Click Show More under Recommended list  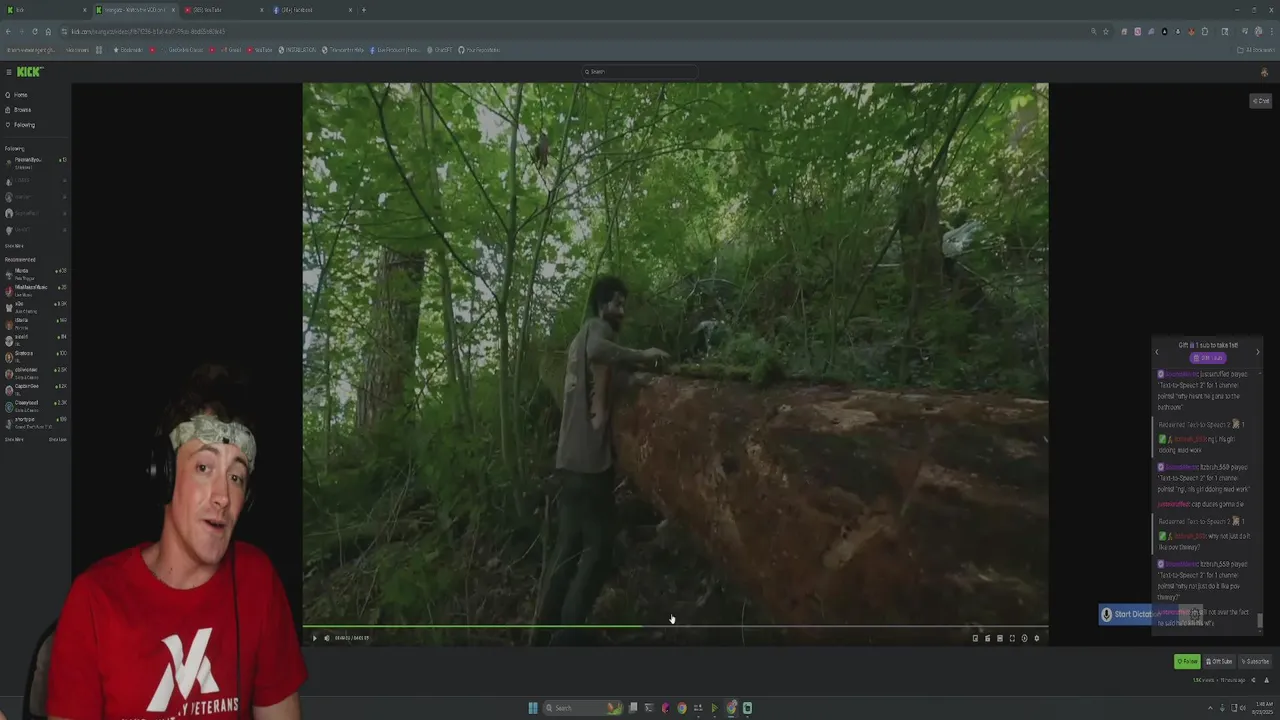[x=14, y=439]
